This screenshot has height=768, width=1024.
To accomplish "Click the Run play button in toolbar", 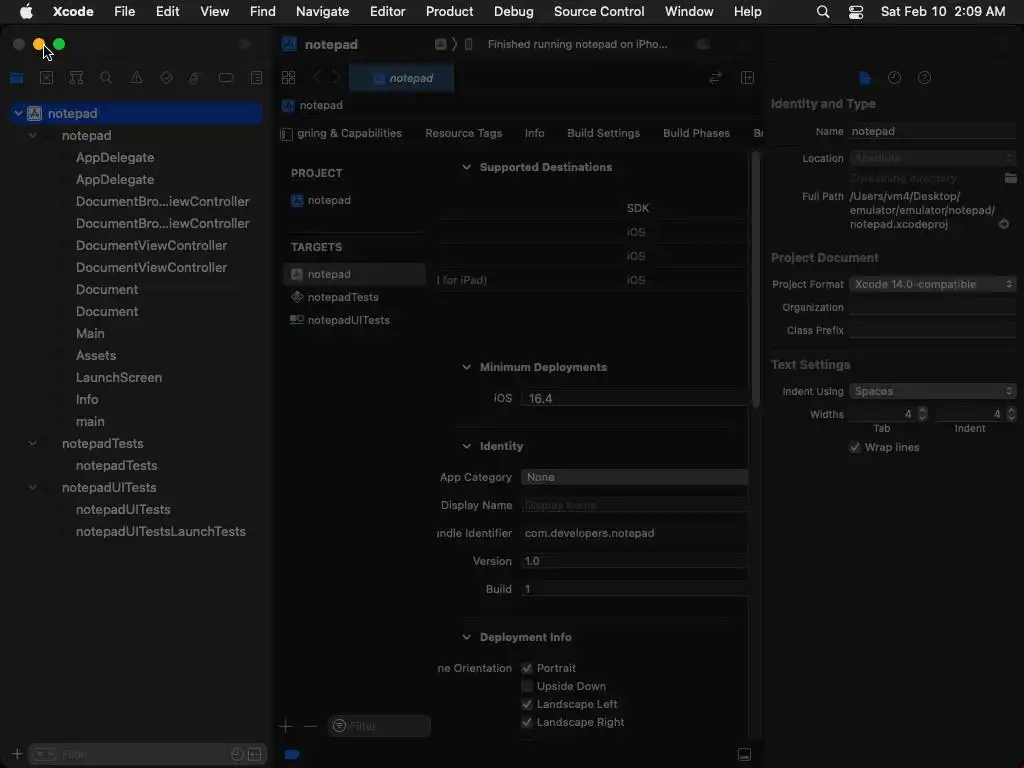I will tap(246, 44).
